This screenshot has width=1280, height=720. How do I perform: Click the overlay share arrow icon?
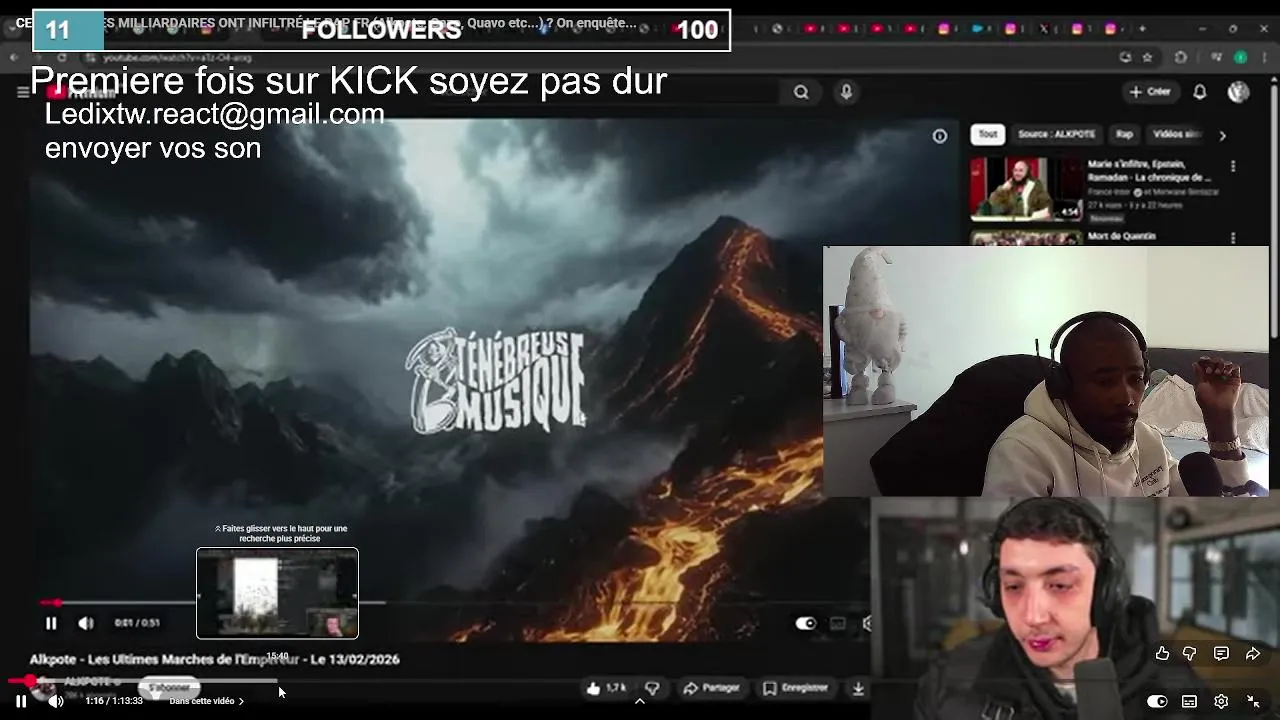pos(1253,653)
